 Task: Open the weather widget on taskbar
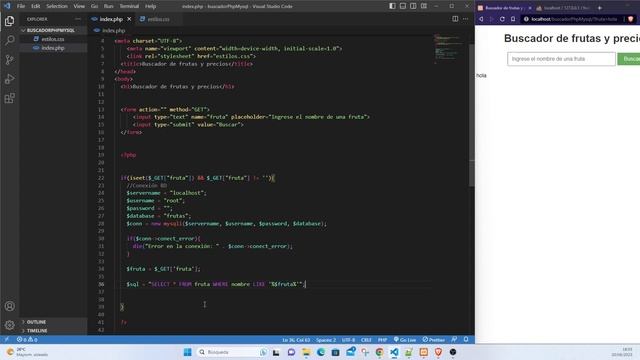27,352
